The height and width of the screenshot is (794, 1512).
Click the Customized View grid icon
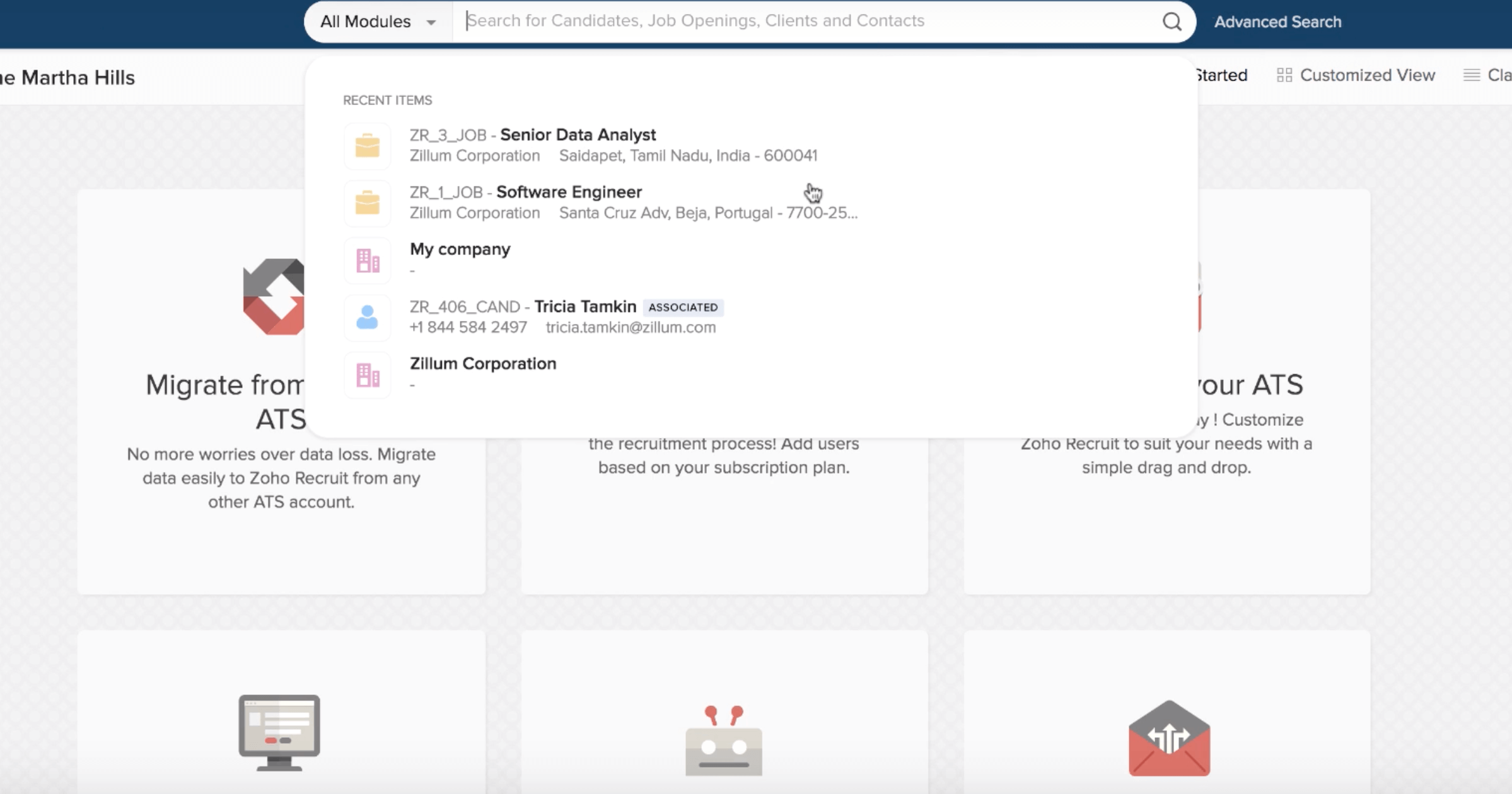1284,76
